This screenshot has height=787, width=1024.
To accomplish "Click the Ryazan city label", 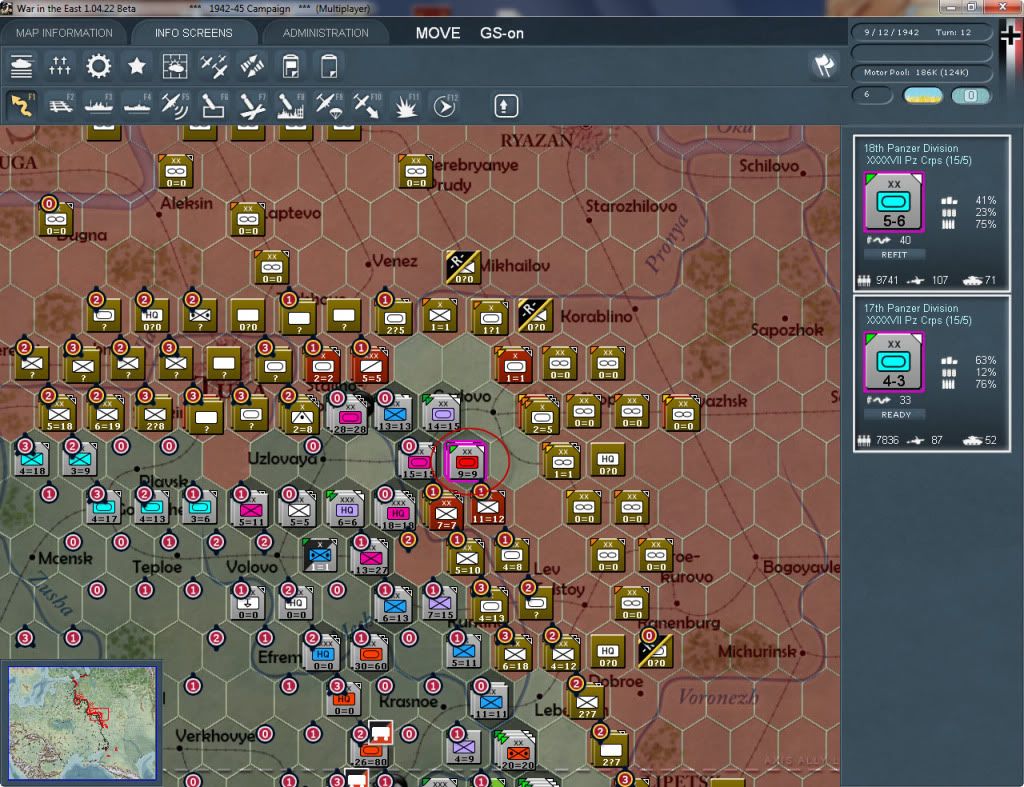I will [536, 140].
